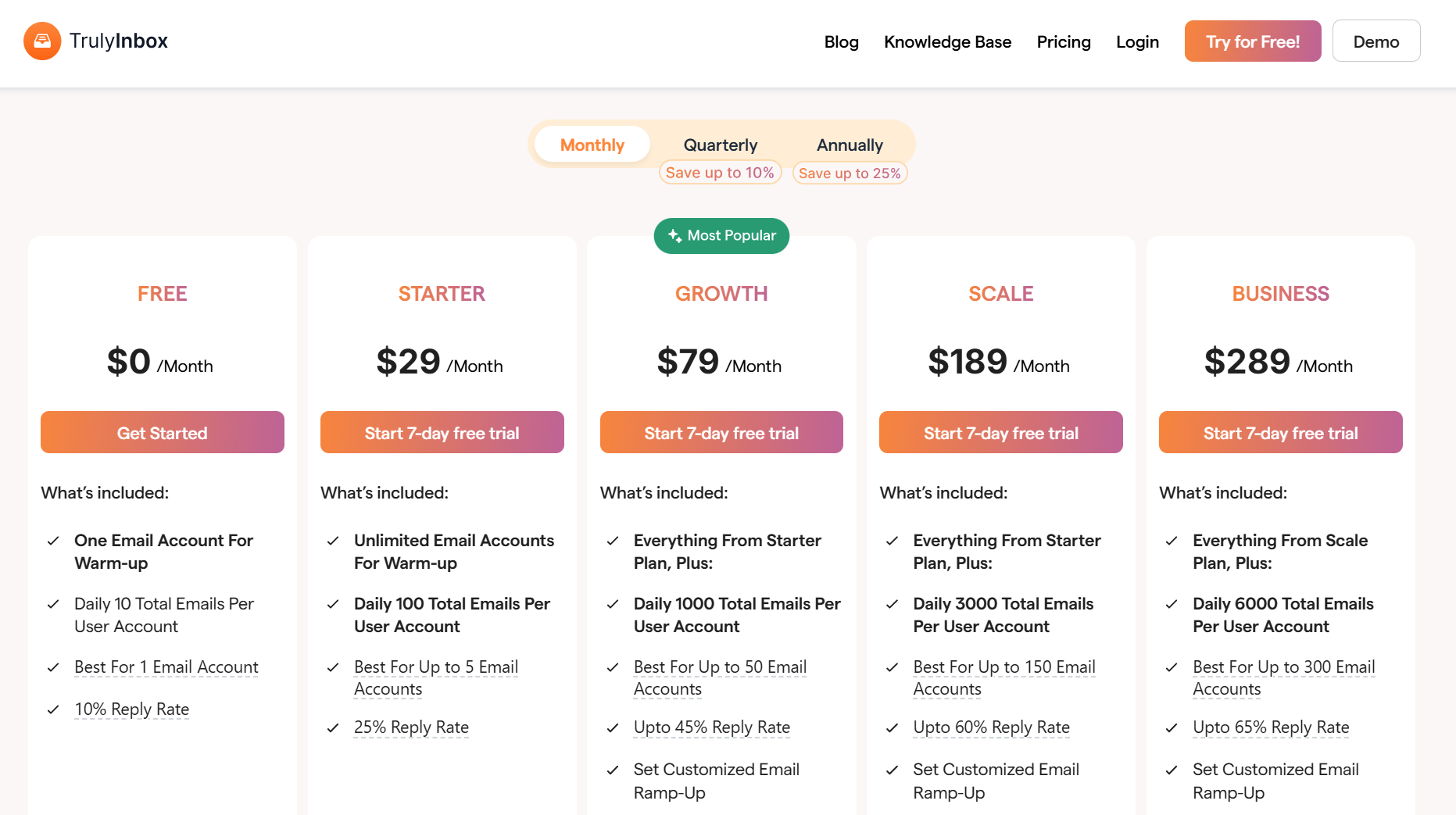Screen dimensions: 1456x815
Task: Click the 'Save up to 25%' badge
Action: point(850,173)
